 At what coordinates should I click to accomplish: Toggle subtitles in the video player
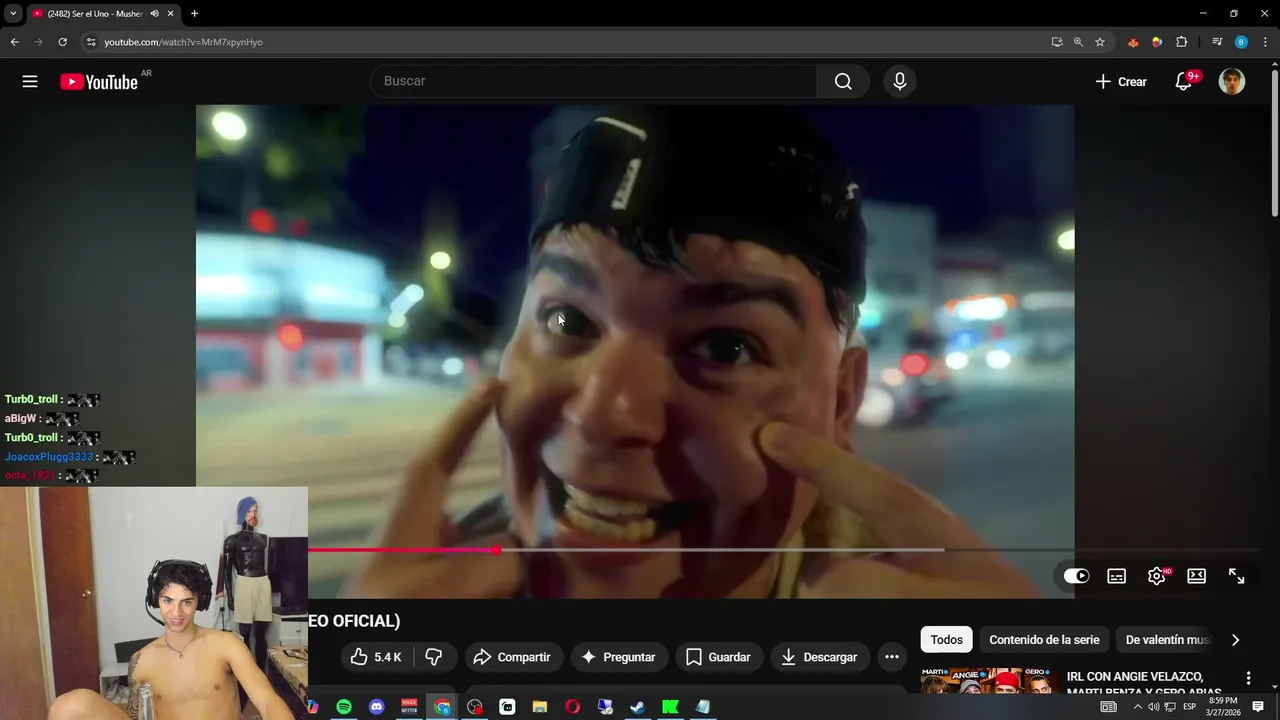pos(1116,576)
